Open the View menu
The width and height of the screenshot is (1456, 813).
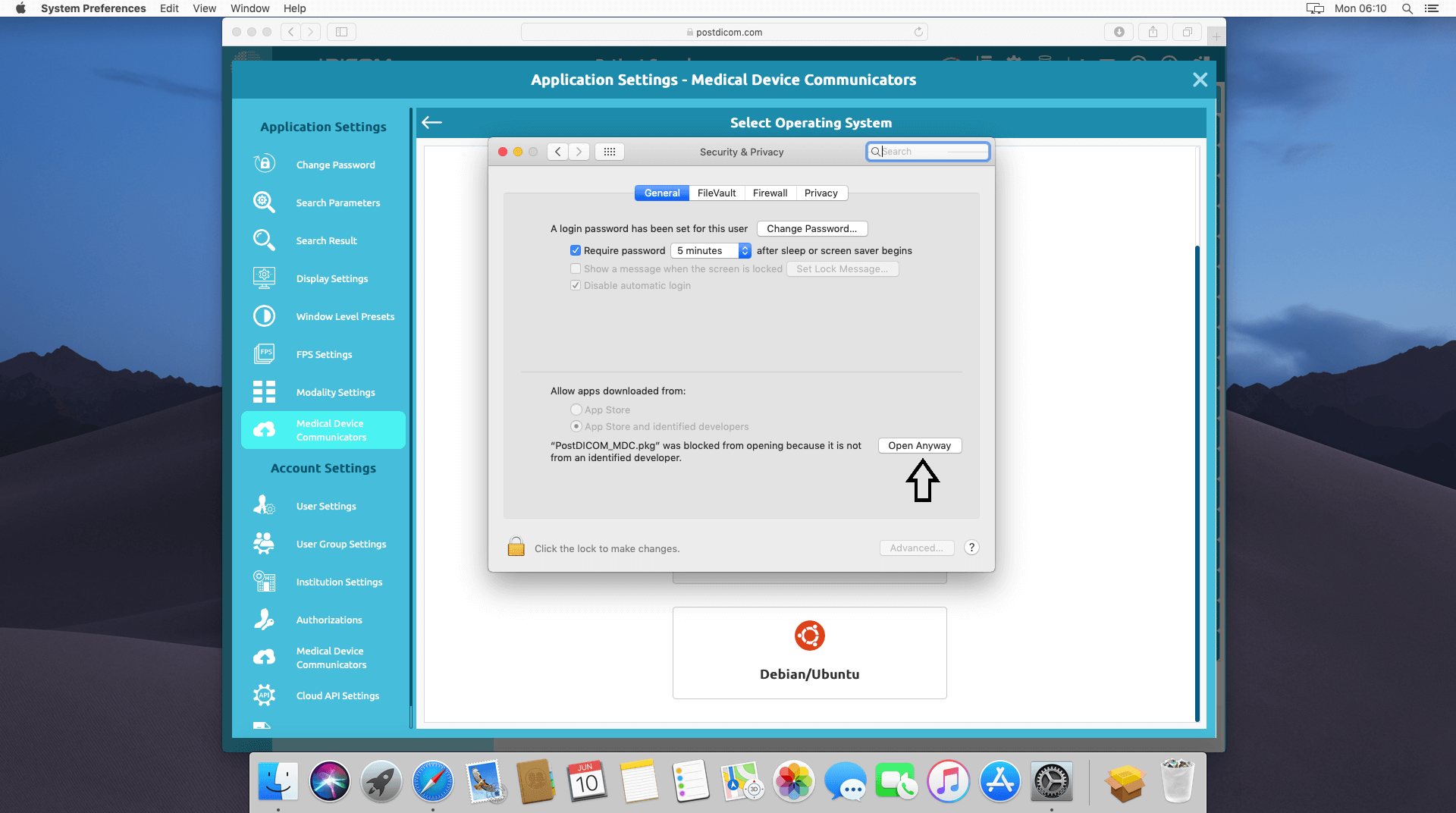tap(204, 8)
